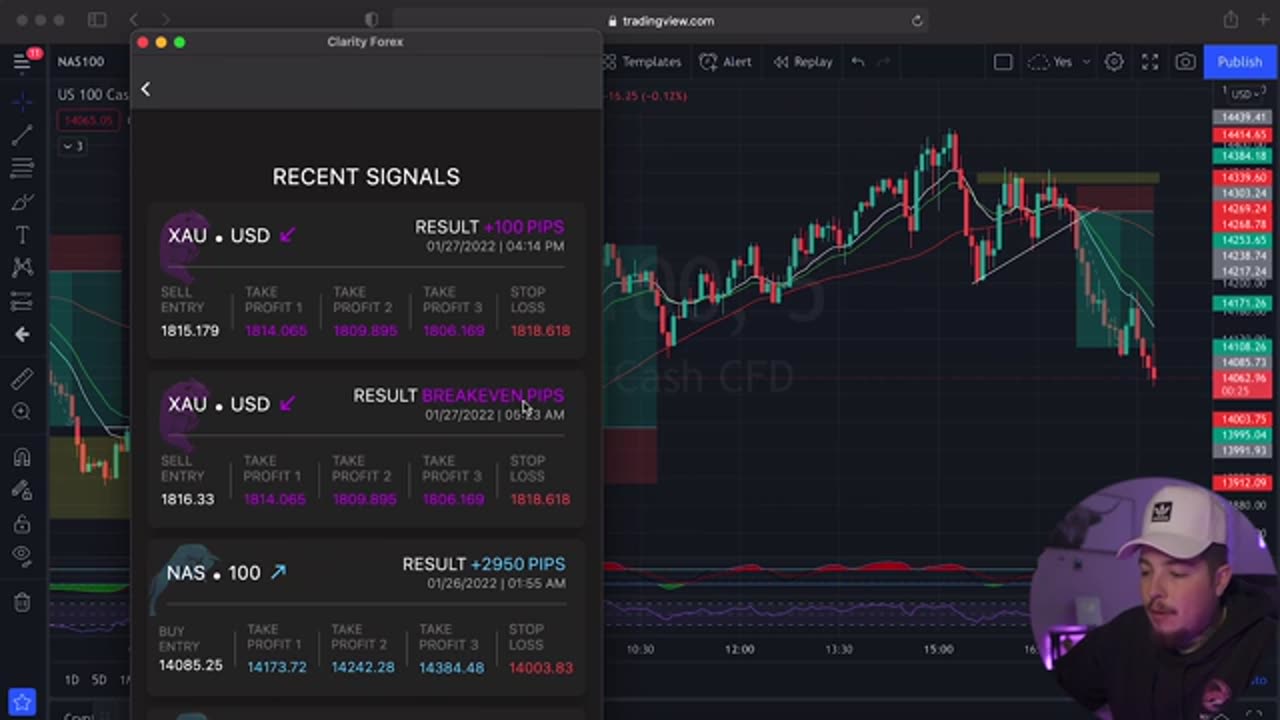Screen dimensions: 1280x720
Task: Click the red 14339.60 price label
Action: point(1241,177)
